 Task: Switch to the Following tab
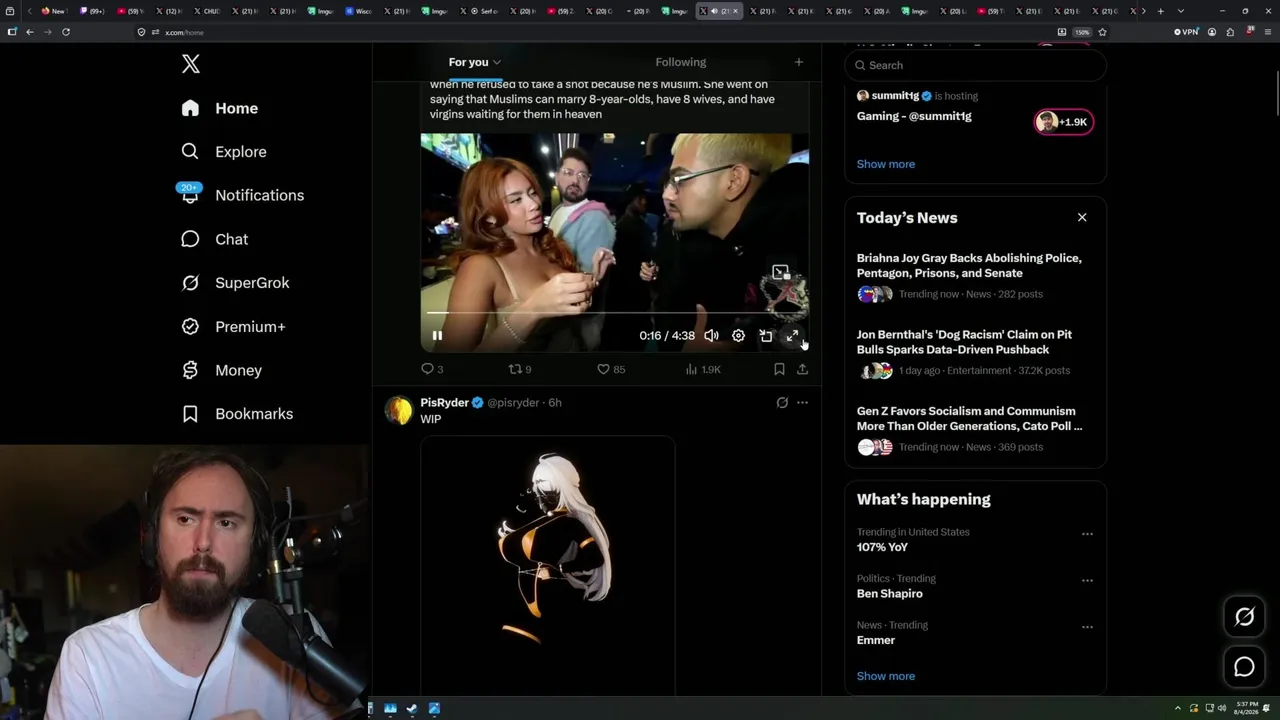[680, 62]
